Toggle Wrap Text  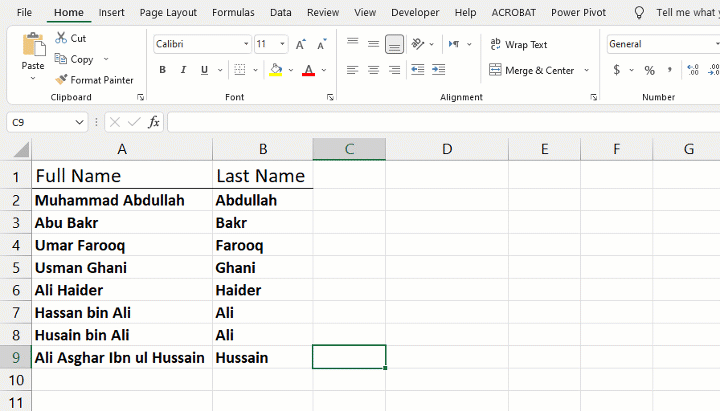pyautogui.click(x=519, y=45)
